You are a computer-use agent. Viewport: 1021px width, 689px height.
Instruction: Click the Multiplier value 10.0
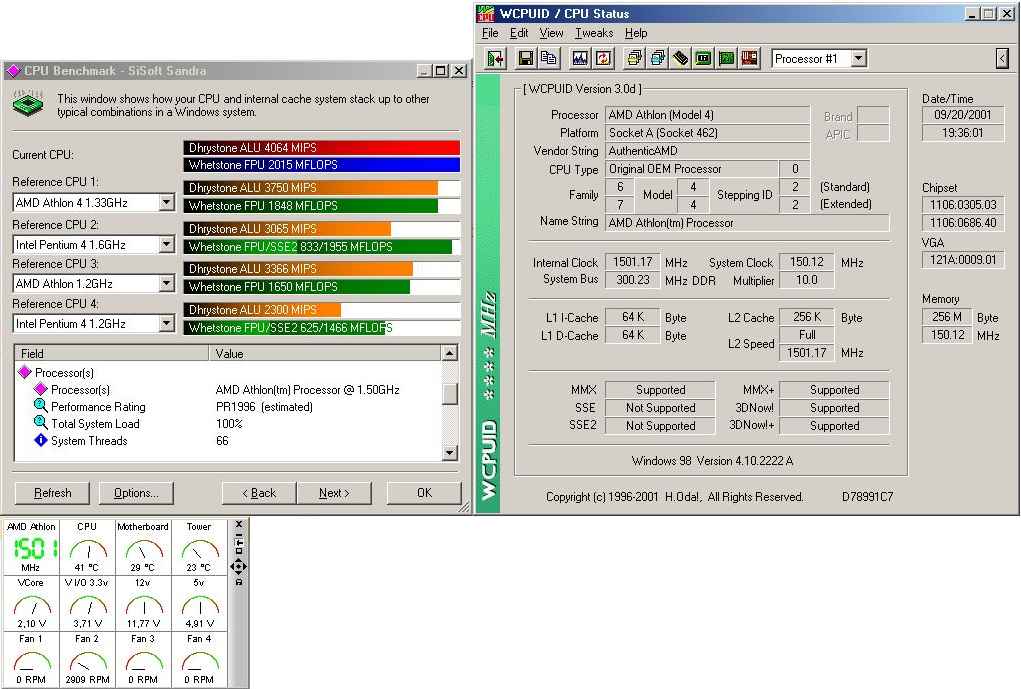tap(806, 280)
